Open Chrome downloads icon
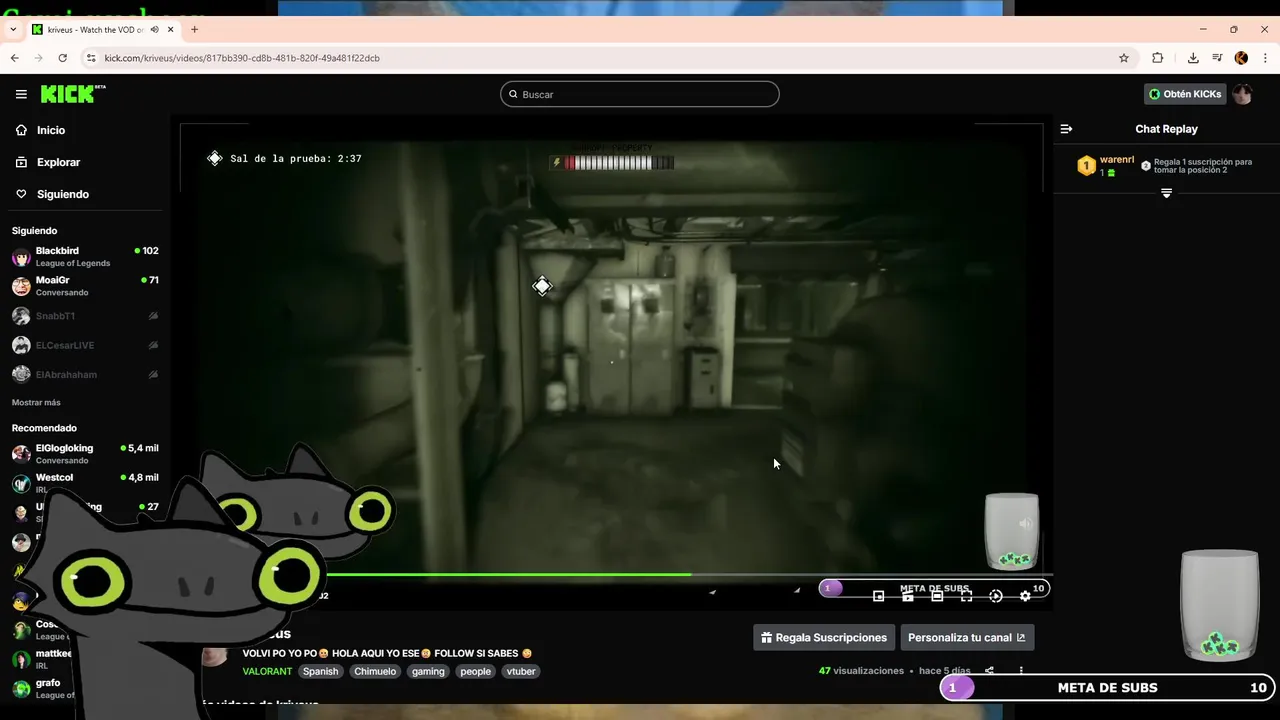Image resolution: width=1280 pixels, height=720 pixels. [1193, 58]
